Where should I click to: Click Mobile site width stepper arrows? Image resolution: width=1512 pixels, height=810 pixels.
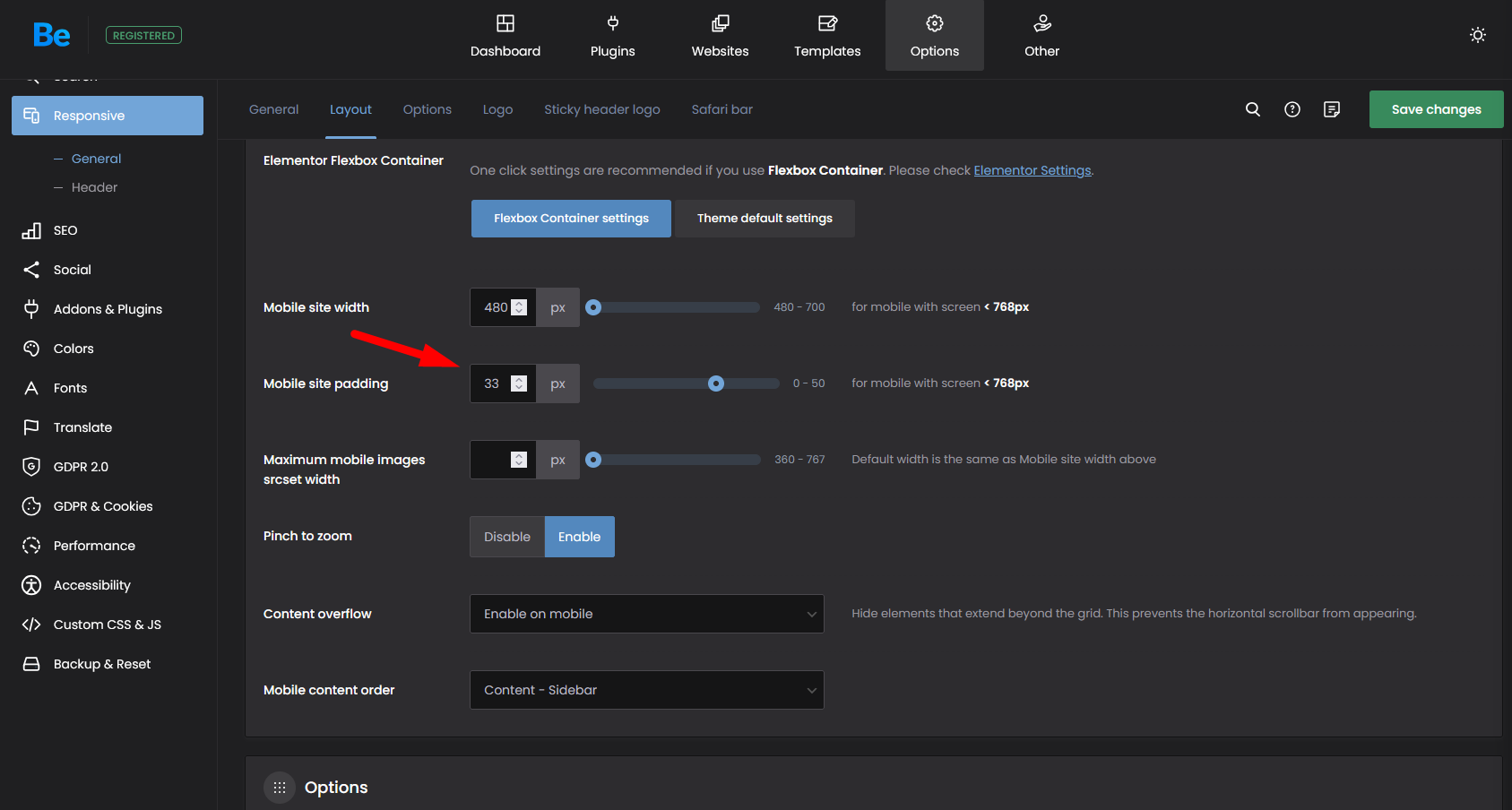coord(519,307)
